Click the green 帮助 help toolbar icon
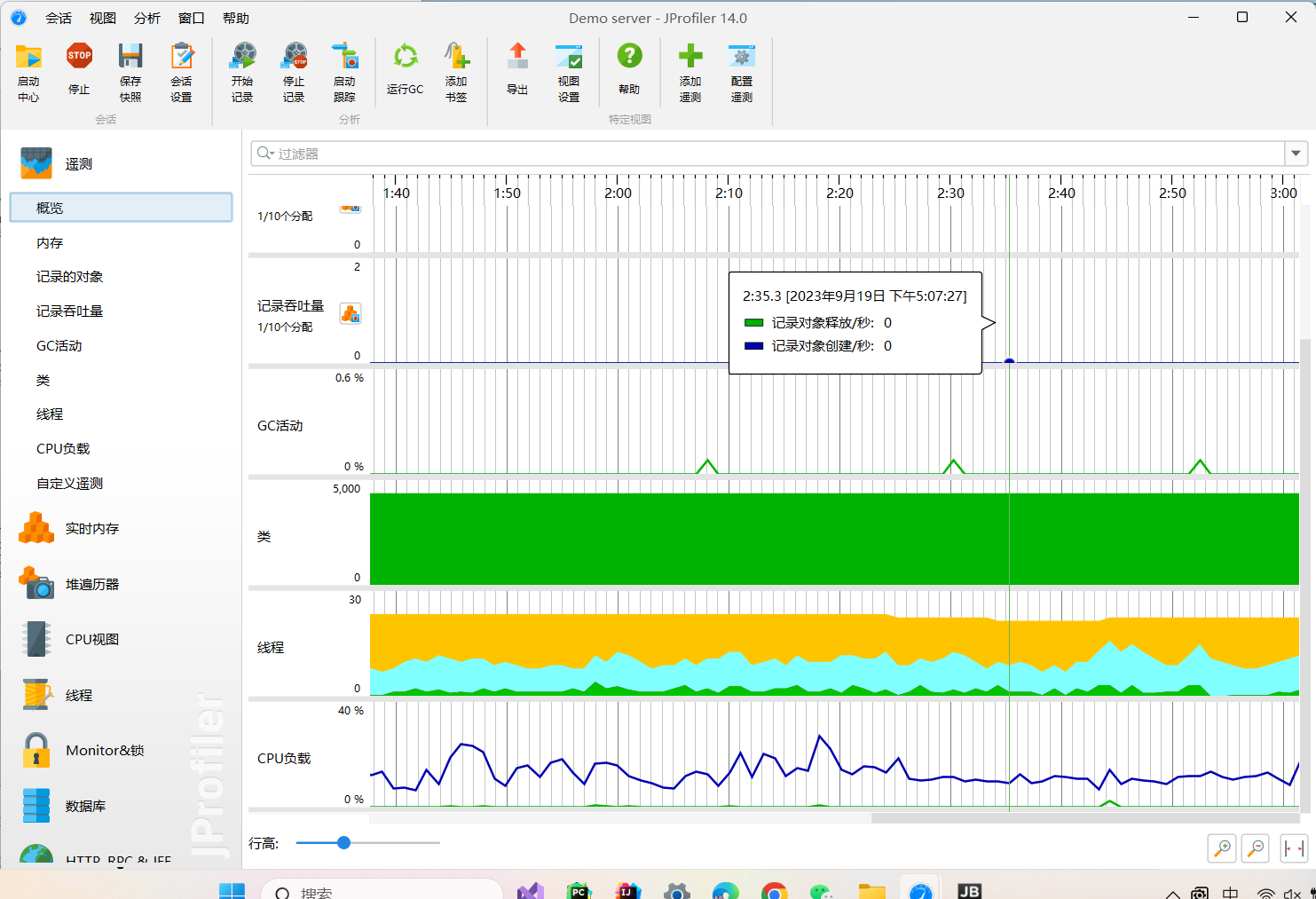Image resolution: width=1316 pixels, height=899 pixels. tap(629, 69)
